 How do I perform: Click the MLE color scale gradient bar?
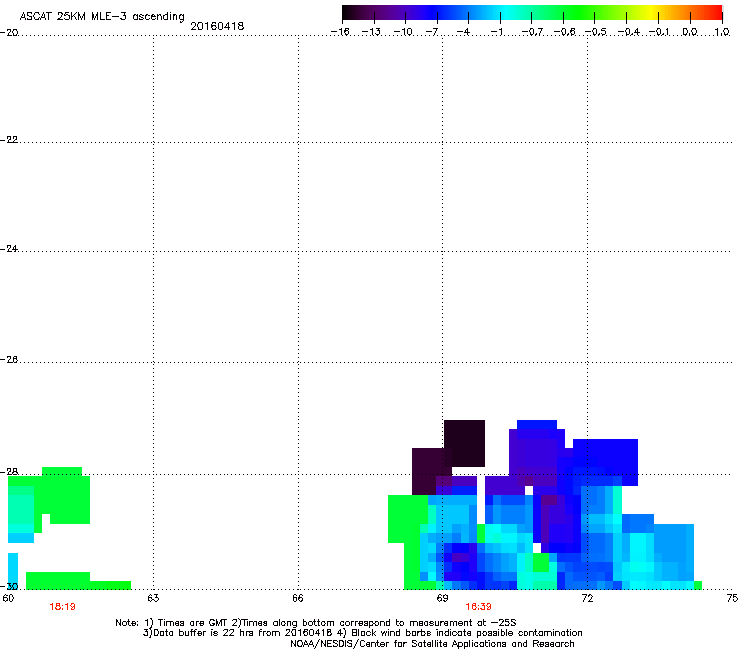click(x=532, y=13)
